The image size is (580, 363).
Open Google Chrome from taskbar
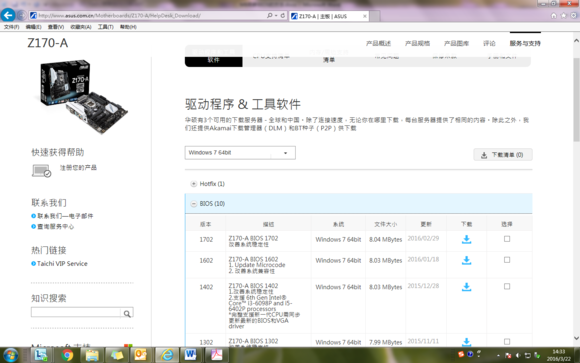pyautogui.click(x=67, y=355)
